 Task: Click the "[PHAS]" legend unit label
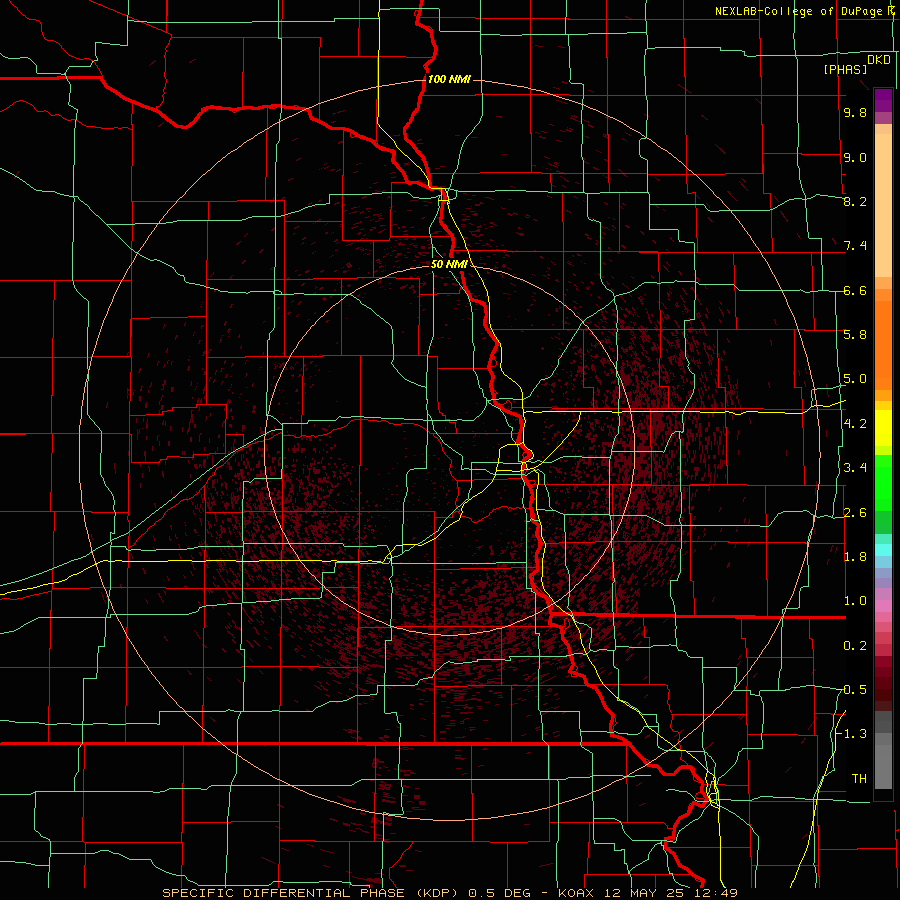[845, 69]
